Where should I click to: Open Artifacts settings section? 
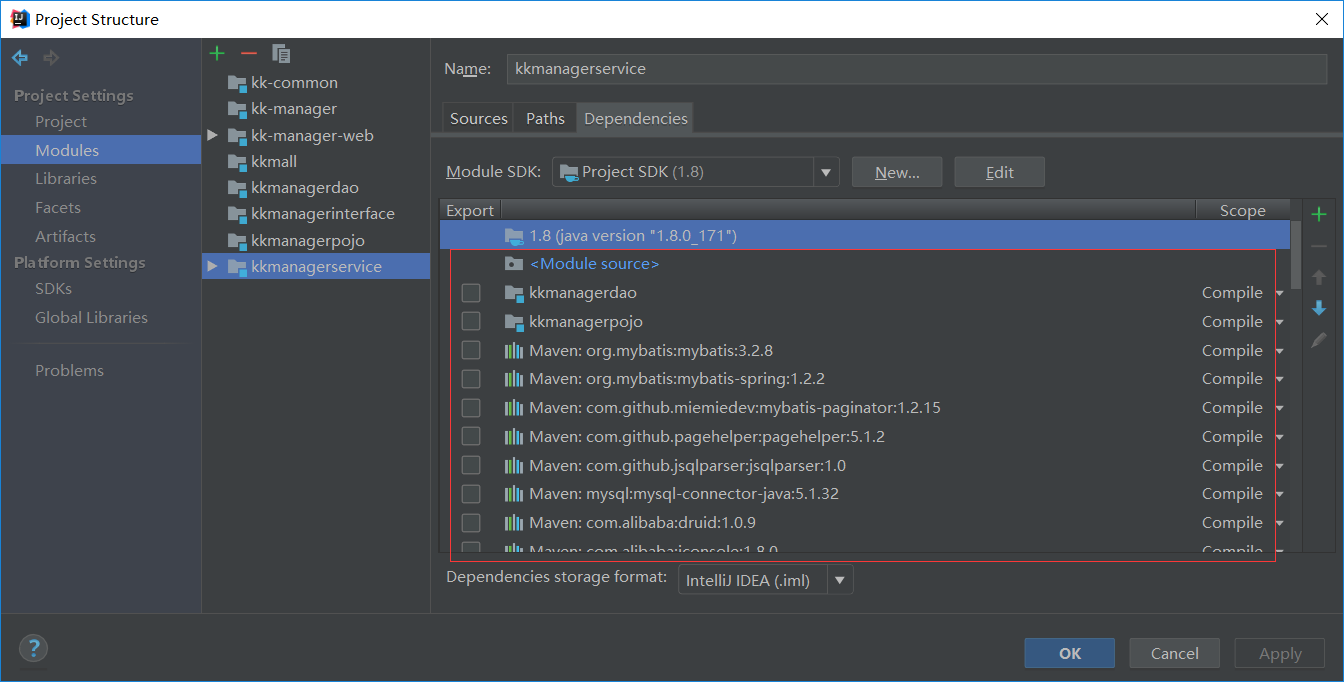[65, 236]
